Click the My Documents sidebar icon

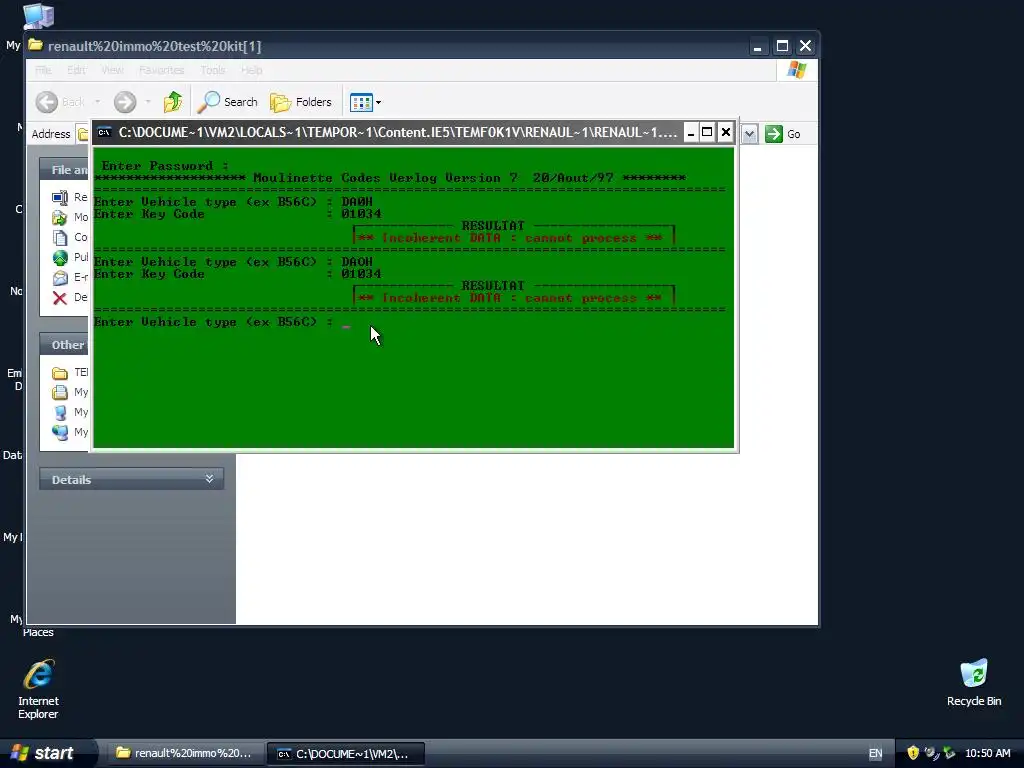60,392
